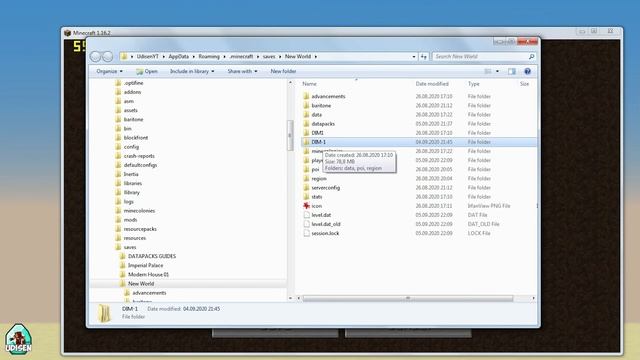Open the Include in library dropdown
The height and width of the screenshot is (360, 640).
pos(192,71)
